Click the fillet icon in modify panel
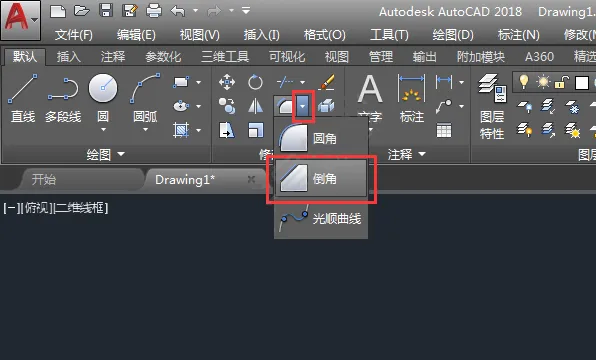This screenshot has height=360, width=596. pyautogui.click(x=285, y=106)
